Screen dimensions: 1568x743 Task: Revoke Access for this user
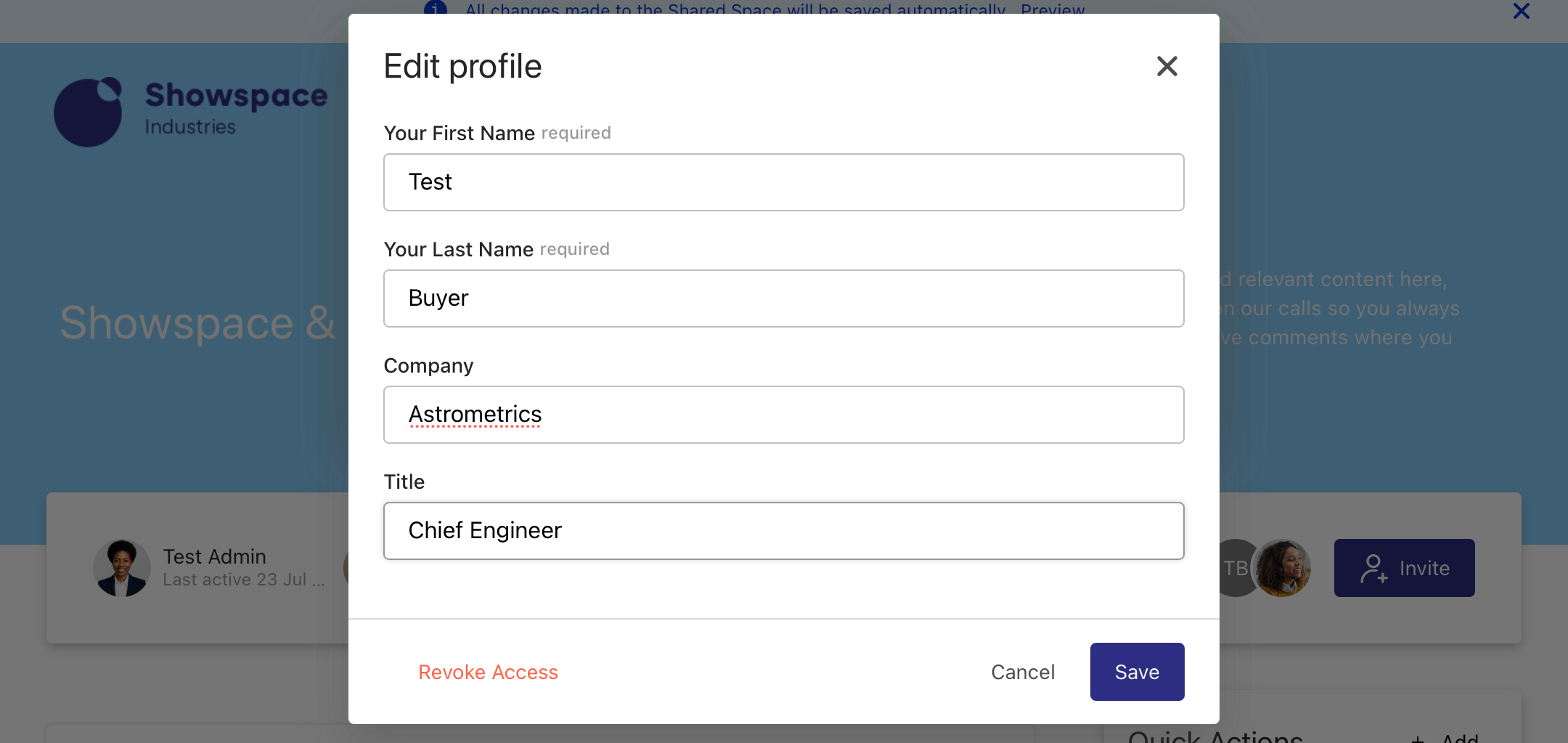488,672
